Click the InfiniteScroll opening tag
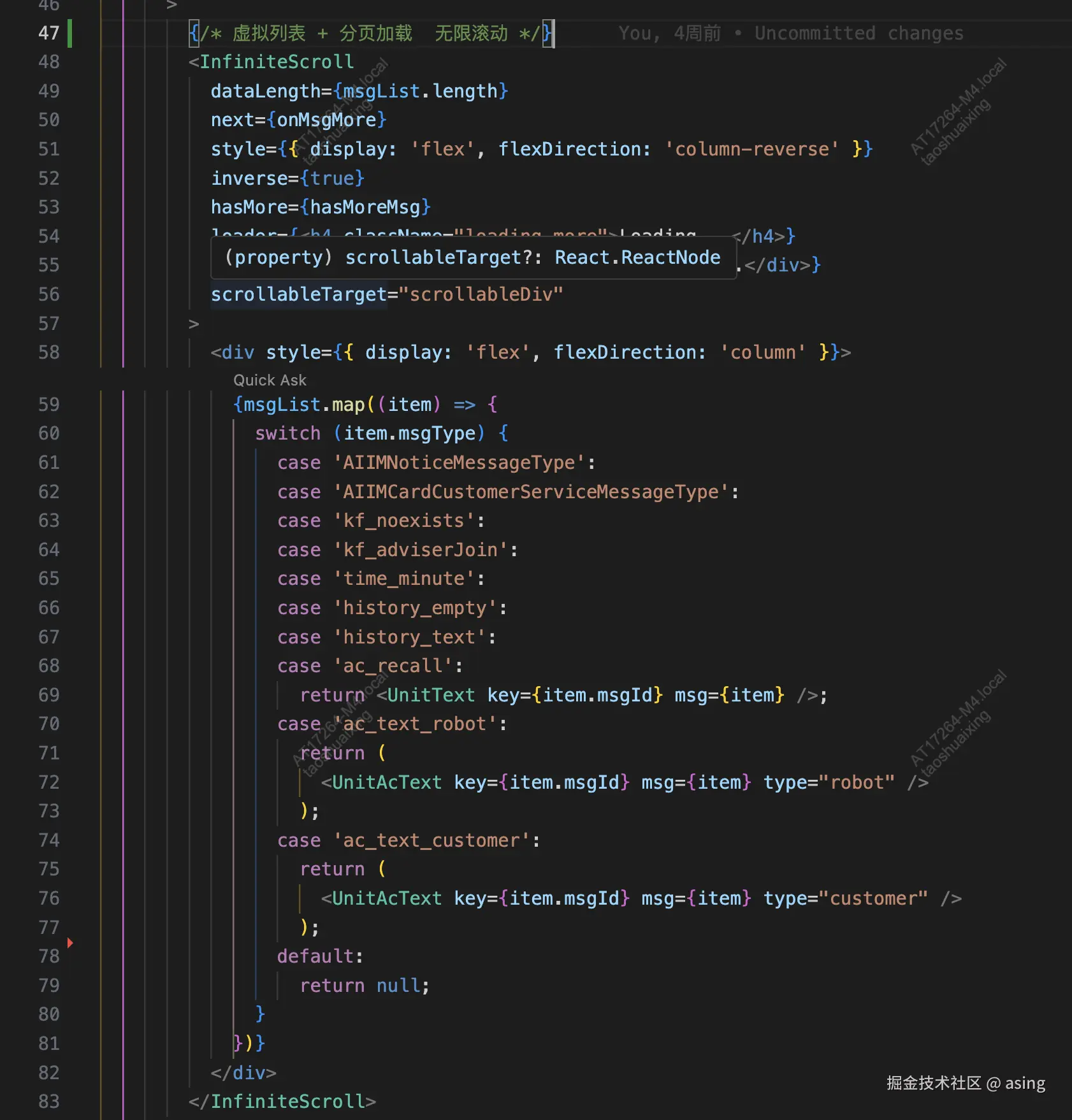 click(271, 62)
